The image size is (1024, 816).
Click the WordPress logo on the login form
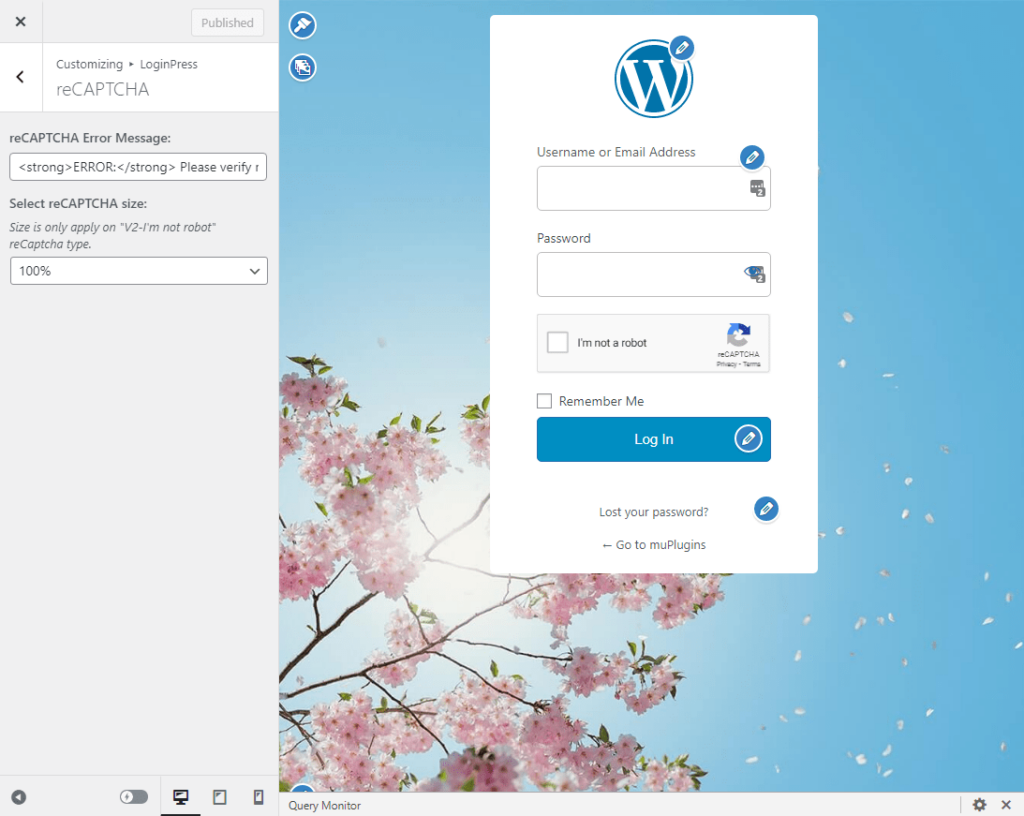652,79
